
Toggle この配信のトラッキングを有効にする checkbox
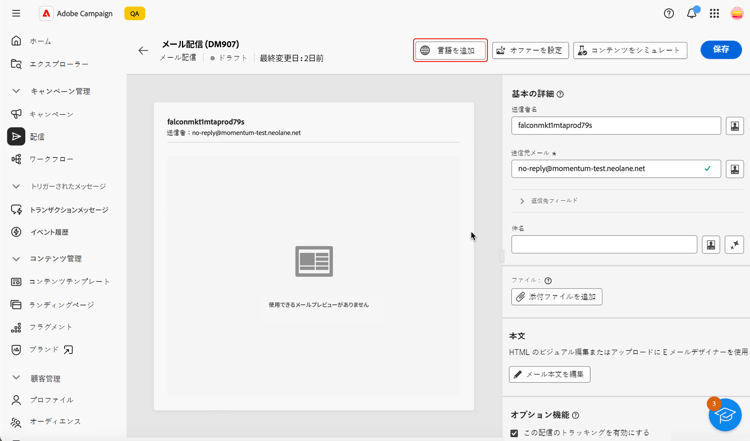point(514,433)
